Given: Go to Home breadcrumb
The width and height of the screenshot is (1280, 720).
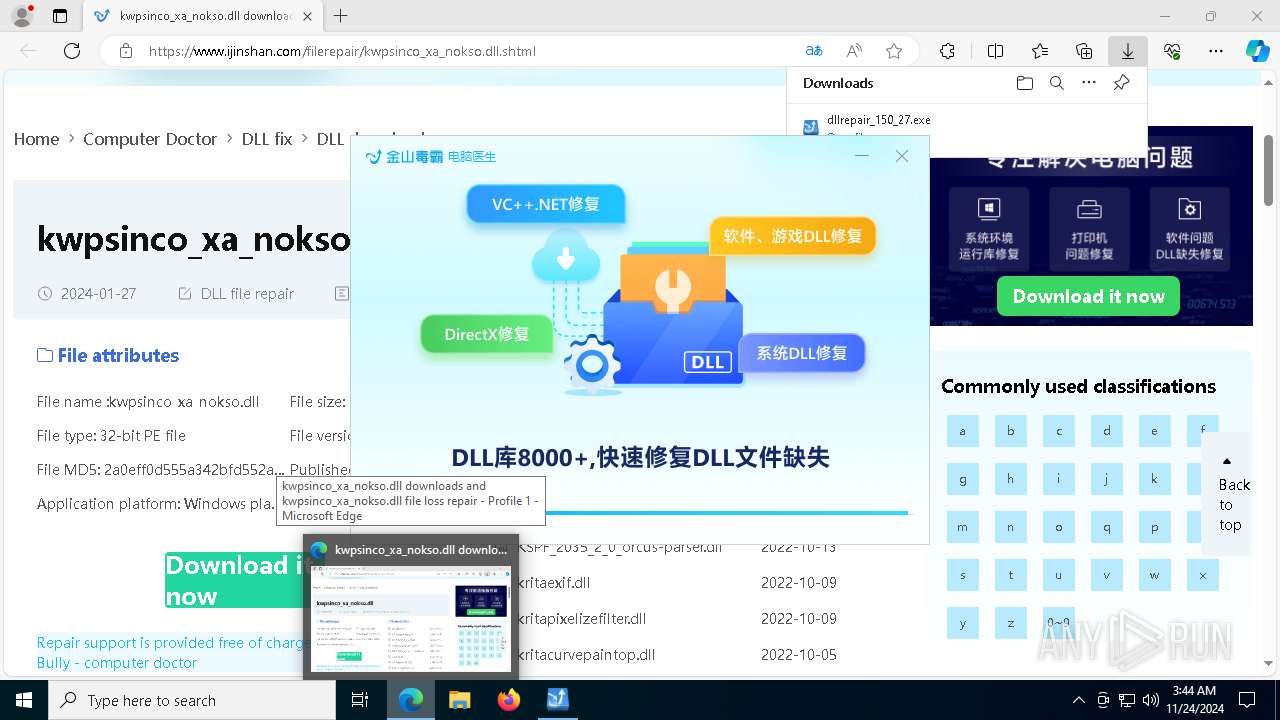Looking at the screenshot, I should tap(36, 139).
